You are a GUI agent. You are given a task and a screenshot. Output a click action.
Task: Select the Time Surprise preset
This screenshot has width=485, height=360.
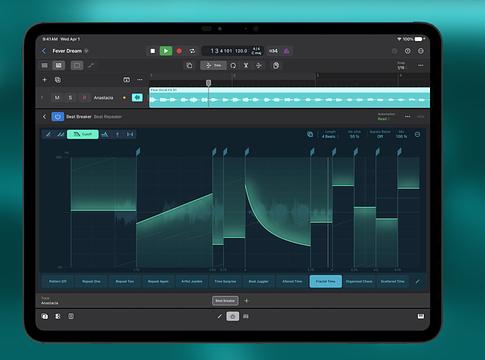point(225,281)
